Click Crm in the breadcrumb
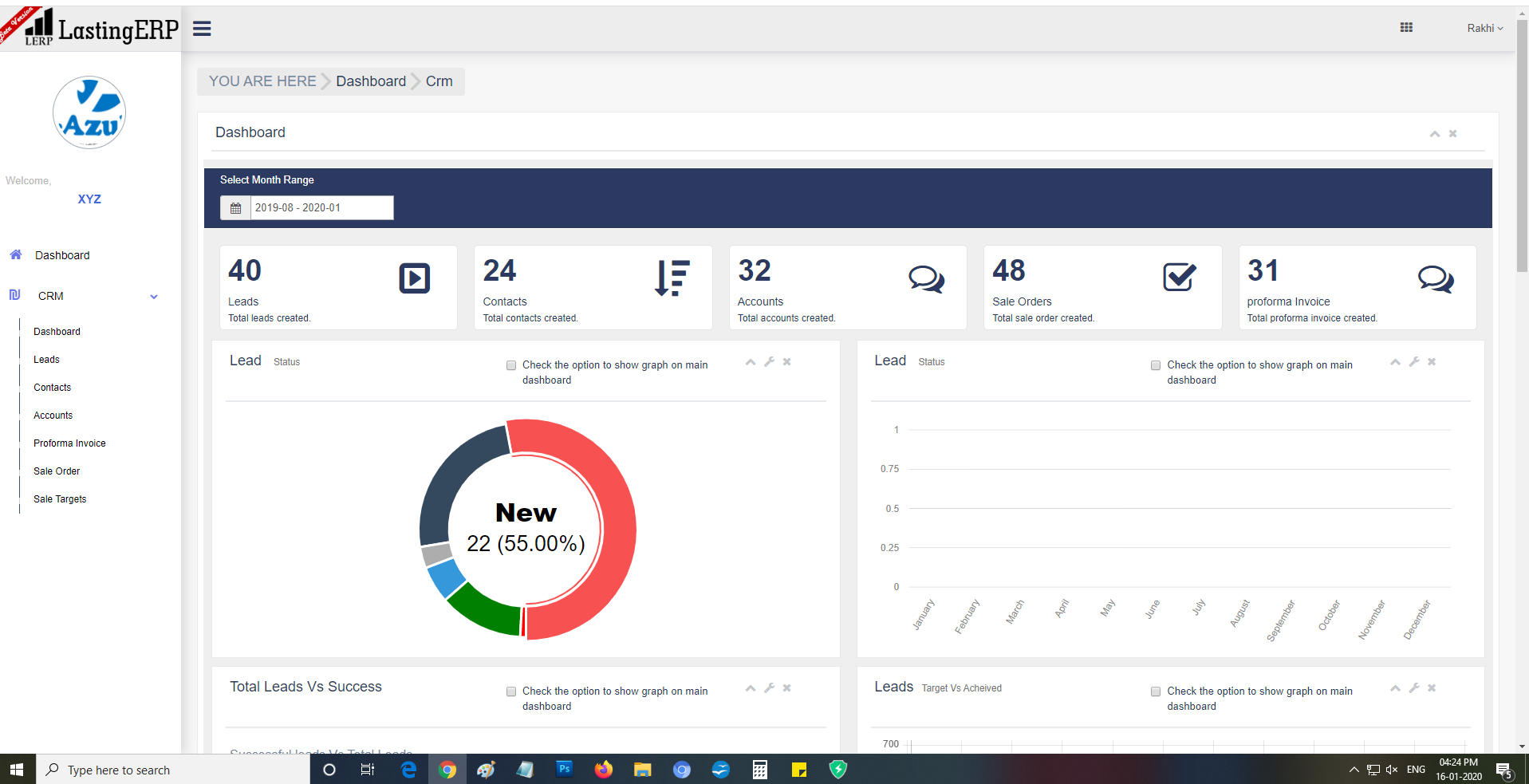Viewport: 1529px width, 784px height. point(439,81)
